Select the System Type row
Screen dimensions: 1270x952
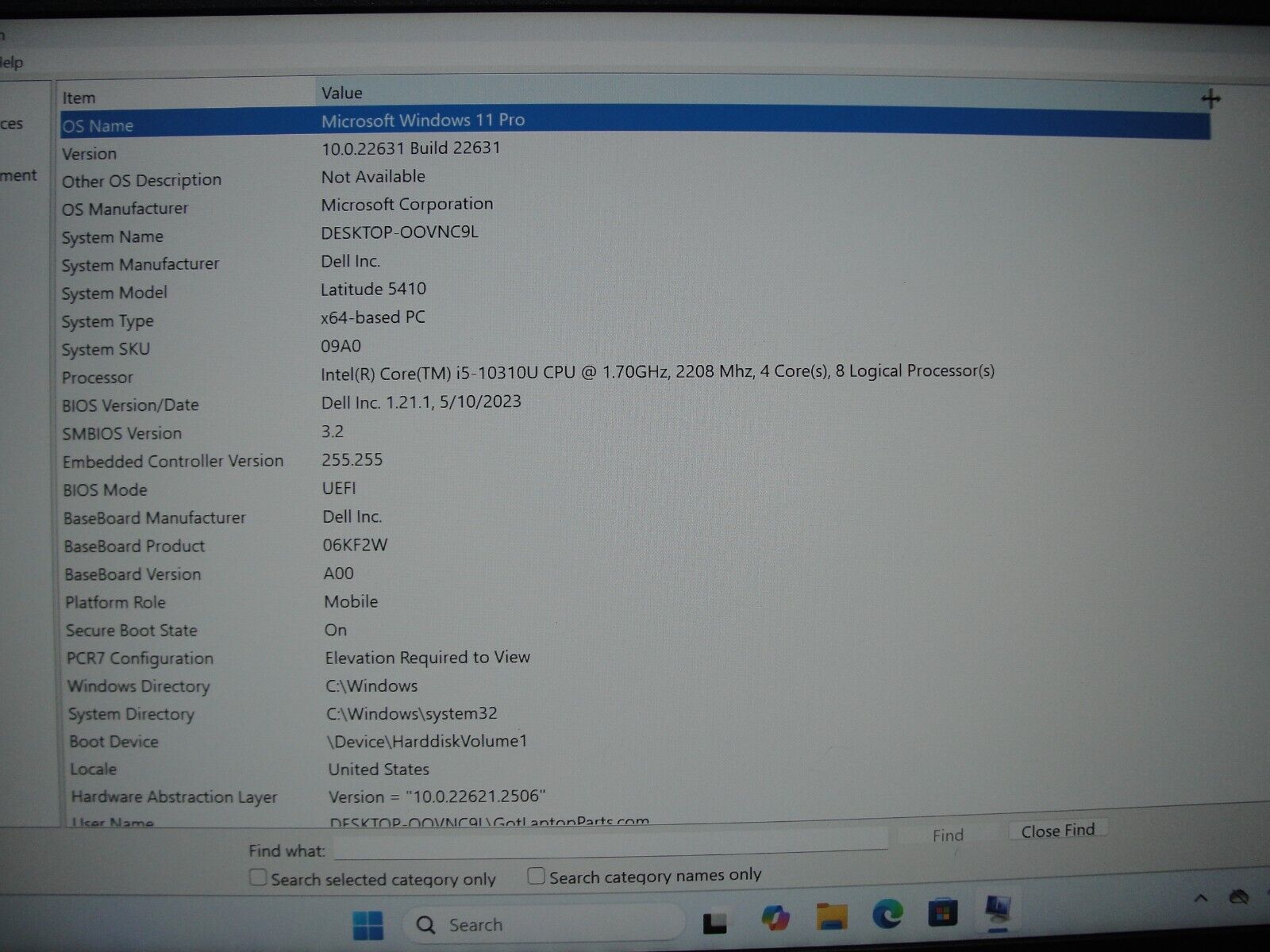(x=635, y=319)
